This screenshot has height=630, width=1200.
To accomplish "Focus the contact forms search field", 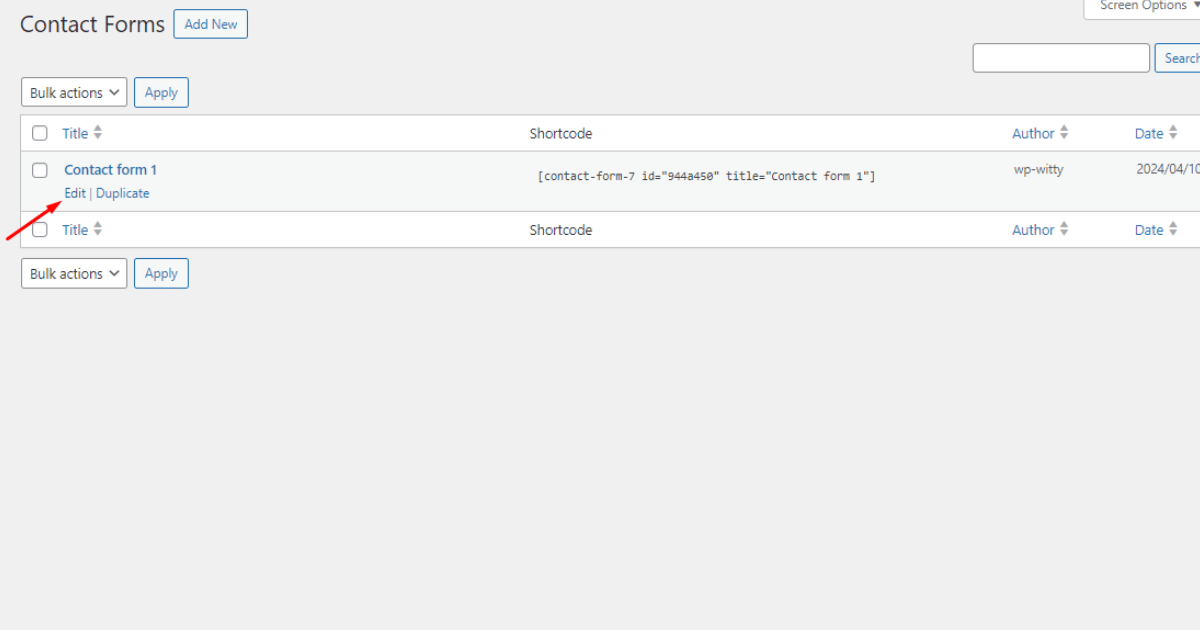I will pyautogui.click(x=1061, y=58).
